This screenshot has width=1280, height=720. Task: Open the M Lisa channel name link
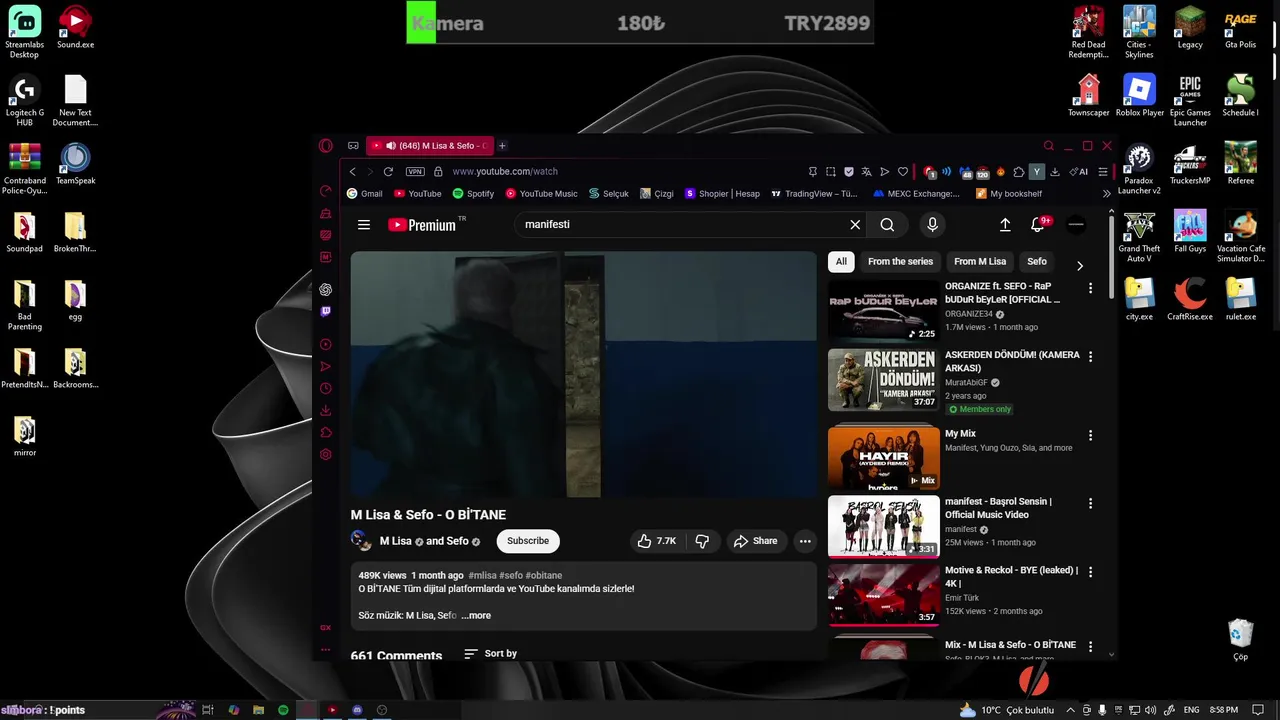click(x=396, y=541)
